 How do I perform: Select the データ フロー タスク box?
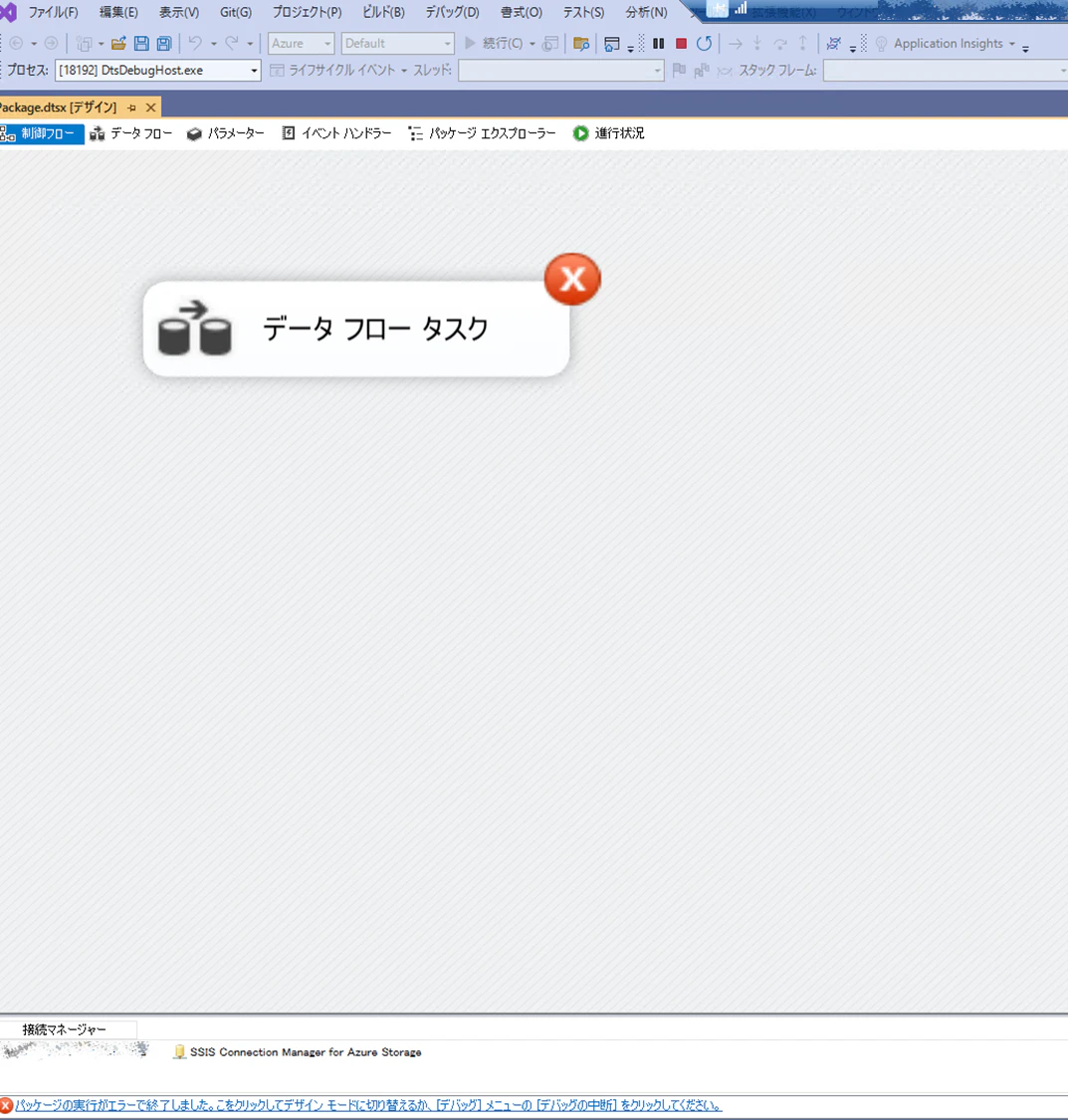click(356, 330)
